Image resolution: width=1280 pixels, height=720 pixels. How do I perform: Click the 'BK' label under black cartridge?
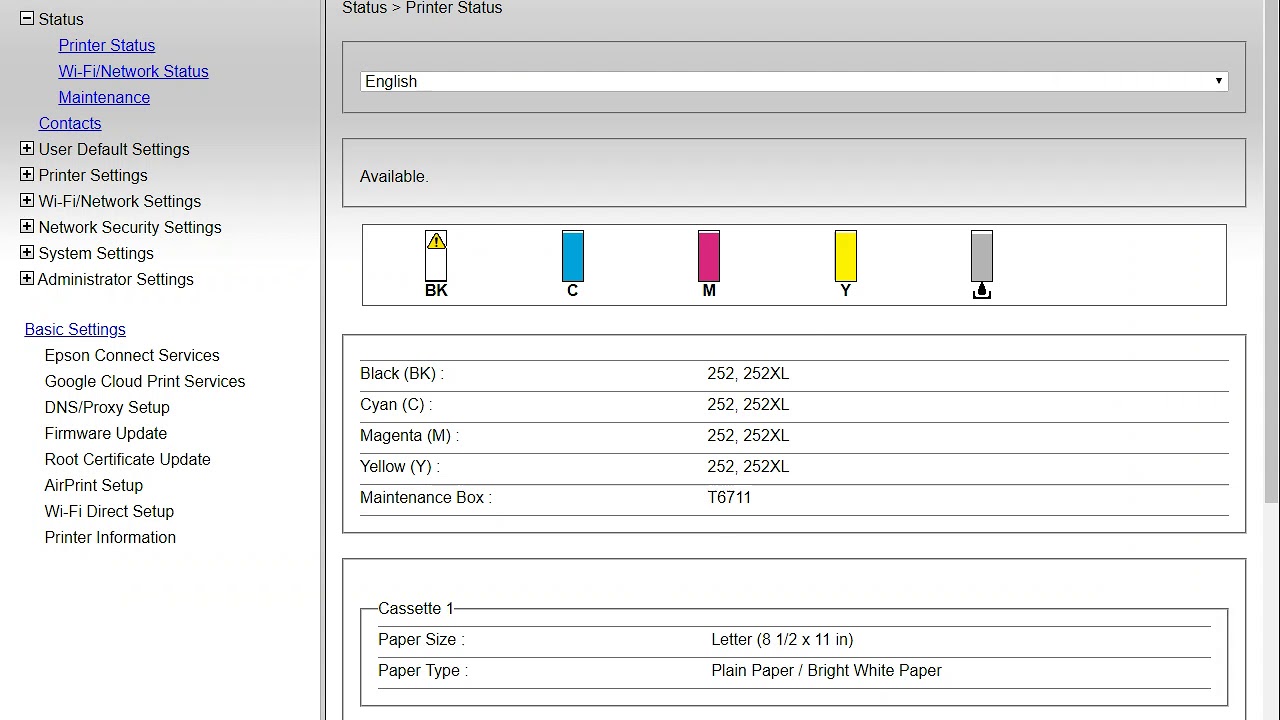coord(436,290)
